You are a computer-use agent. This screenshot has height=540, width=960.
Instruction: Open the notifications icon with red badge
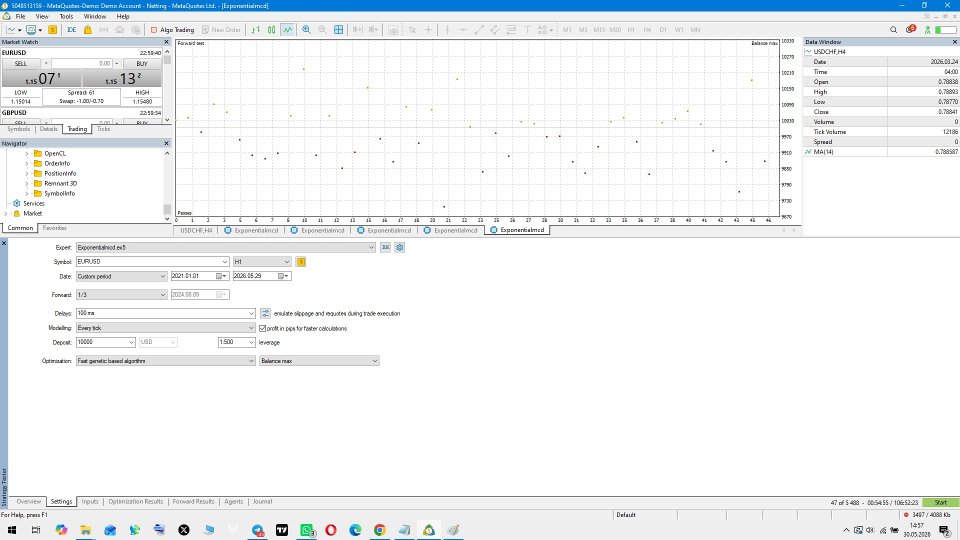[x=910, y=29]
